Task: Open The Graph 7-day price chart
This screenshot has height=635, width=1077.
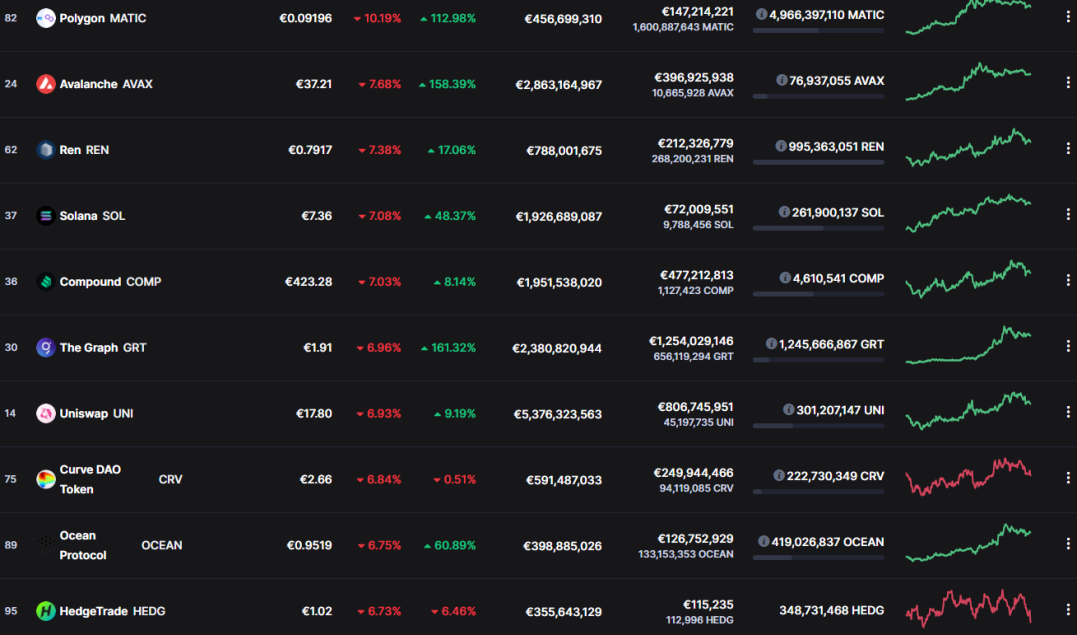Action: click(968, 345)
